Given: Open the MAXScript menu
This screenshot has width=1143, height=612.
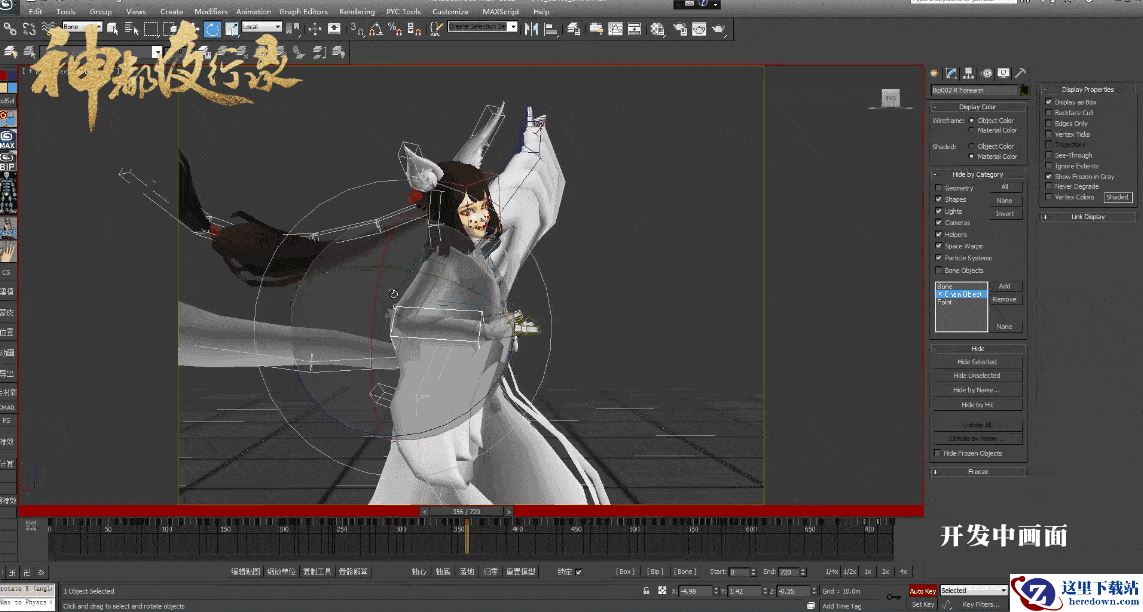Looking at the screenshot, I should tap(501, 12).
